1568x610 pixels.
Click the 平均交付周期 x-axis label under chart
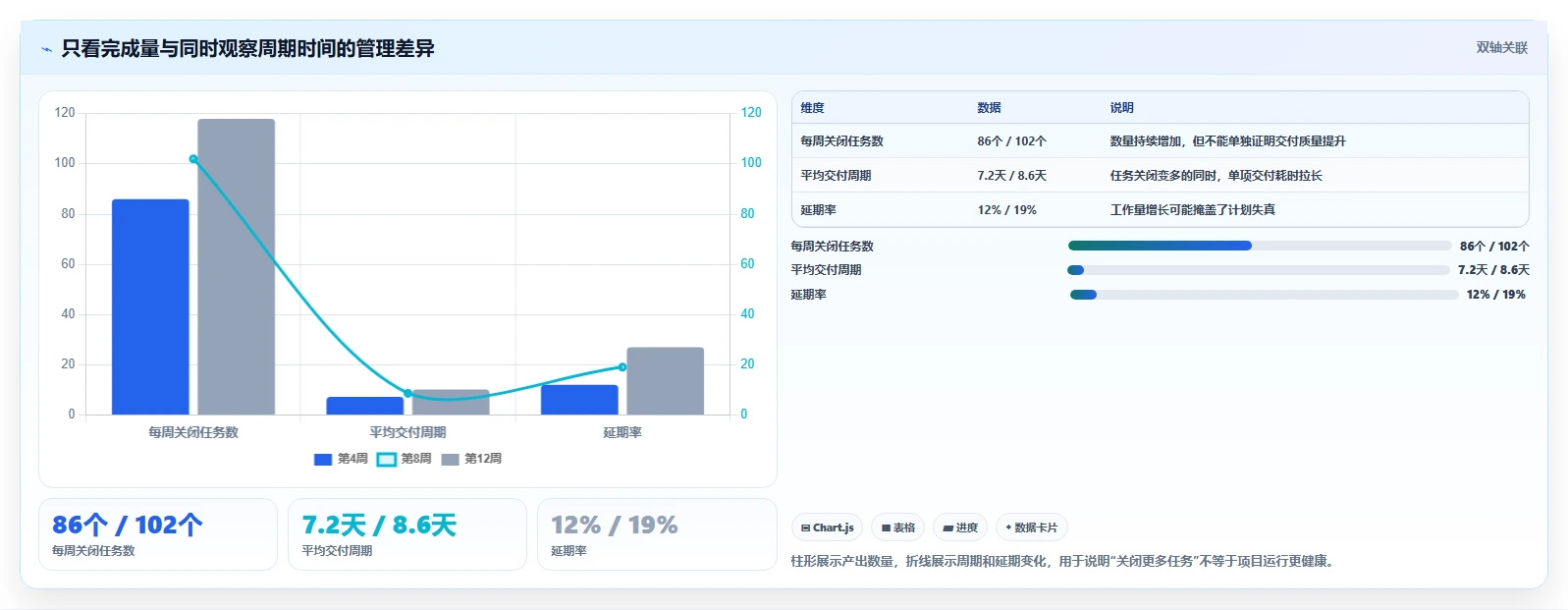(x=407, y=432)
